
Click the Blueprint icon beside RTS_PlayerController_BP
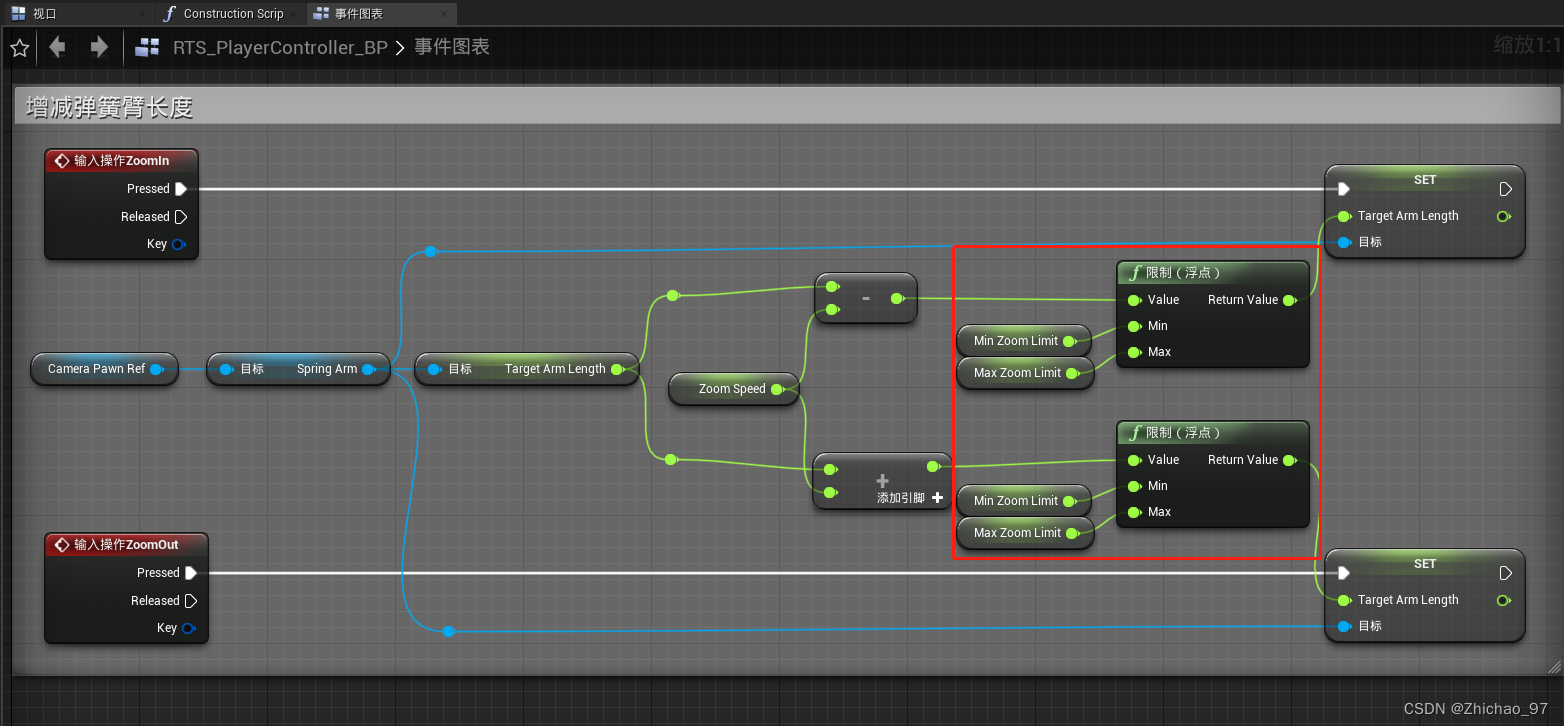(146, 46)
